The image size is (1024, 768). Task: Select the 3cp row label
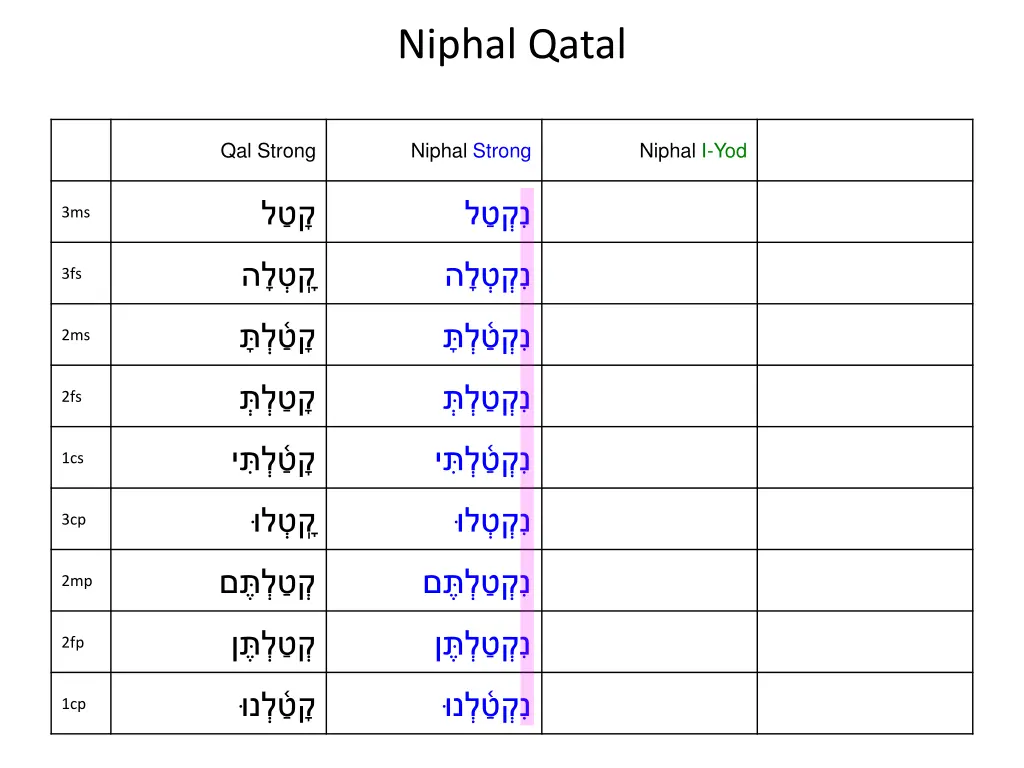[x=73, y=520]
